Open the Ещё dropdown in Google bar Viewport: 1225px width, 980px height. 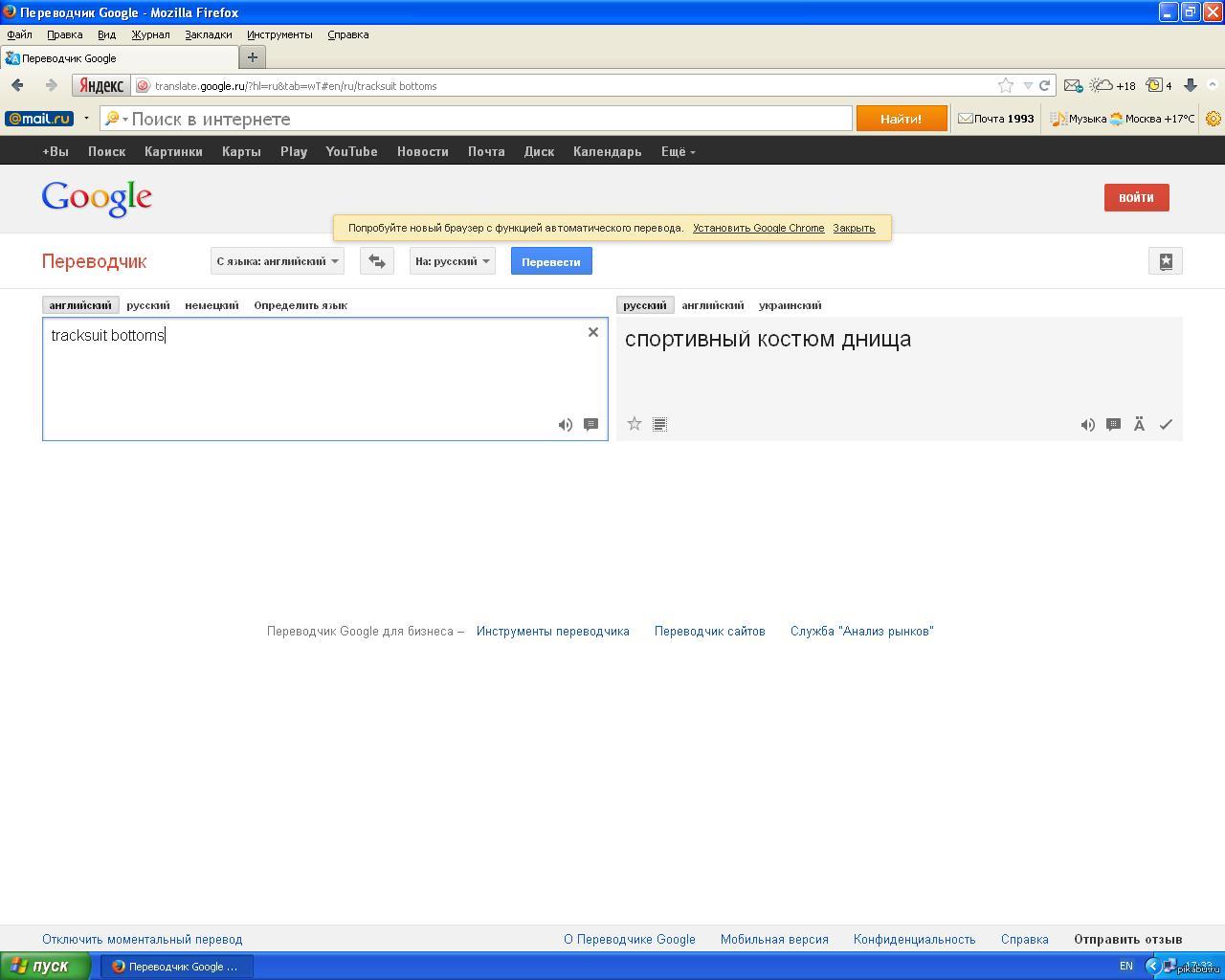click(678, 151)
